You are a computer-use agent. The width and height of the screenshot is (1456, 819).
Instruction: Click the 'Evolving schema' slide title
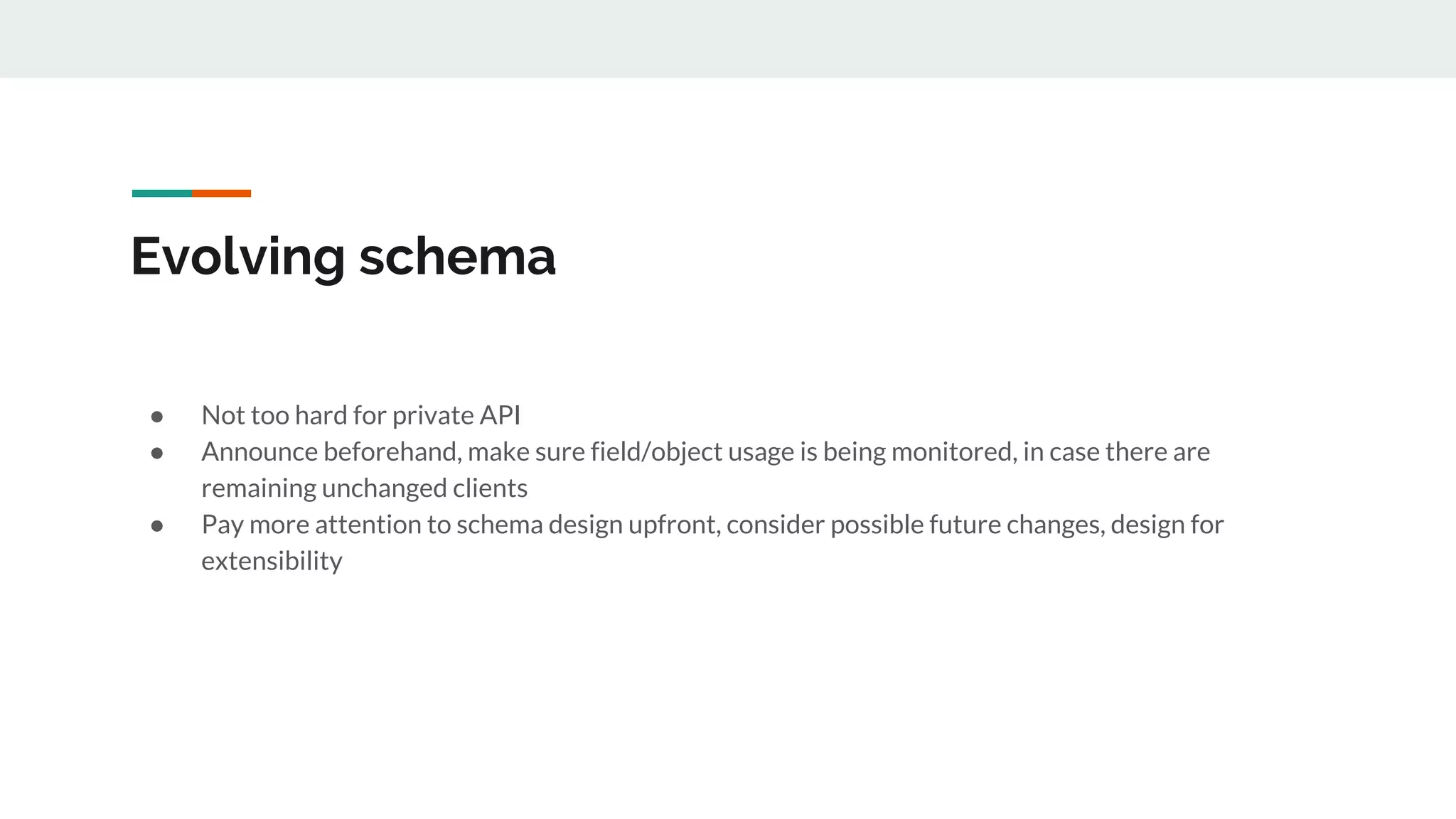tap(343, 256)
